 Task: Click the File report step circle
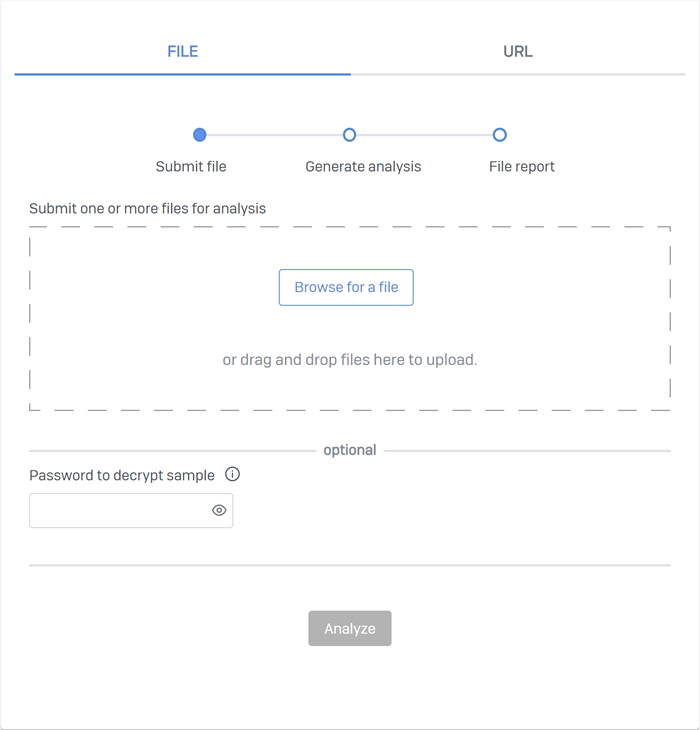(499, 135)
